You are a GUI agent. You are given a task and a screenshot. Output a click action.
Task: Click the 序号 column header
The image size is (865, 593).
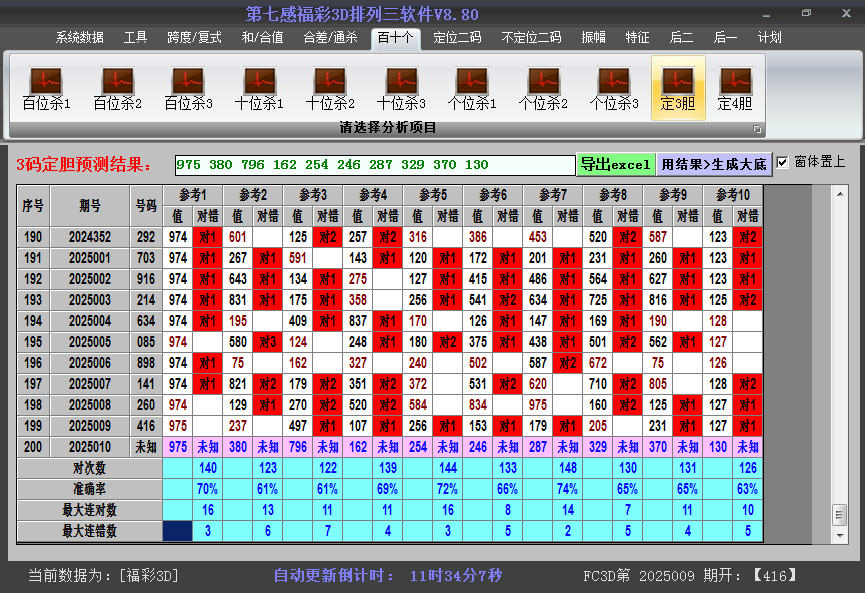pos(33,206)
